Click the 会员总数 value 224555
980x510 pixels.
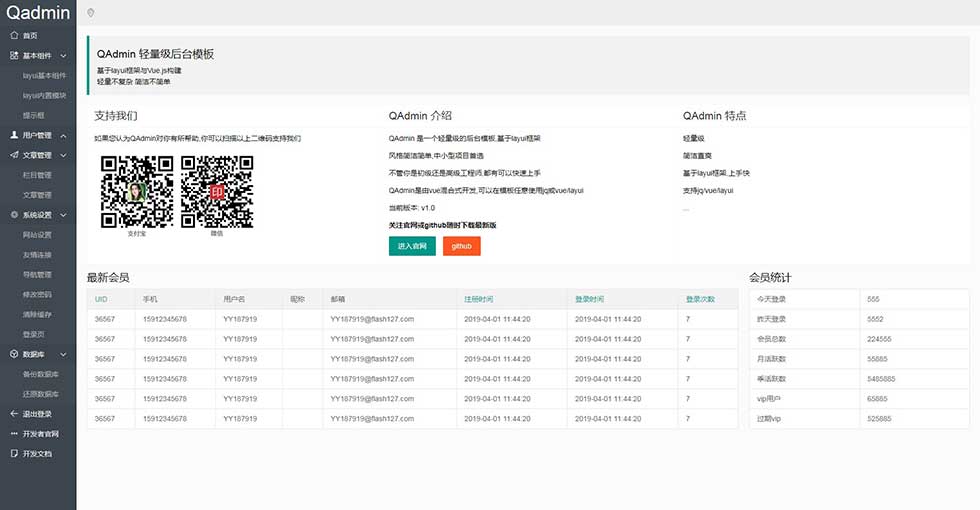pos(879,339)
